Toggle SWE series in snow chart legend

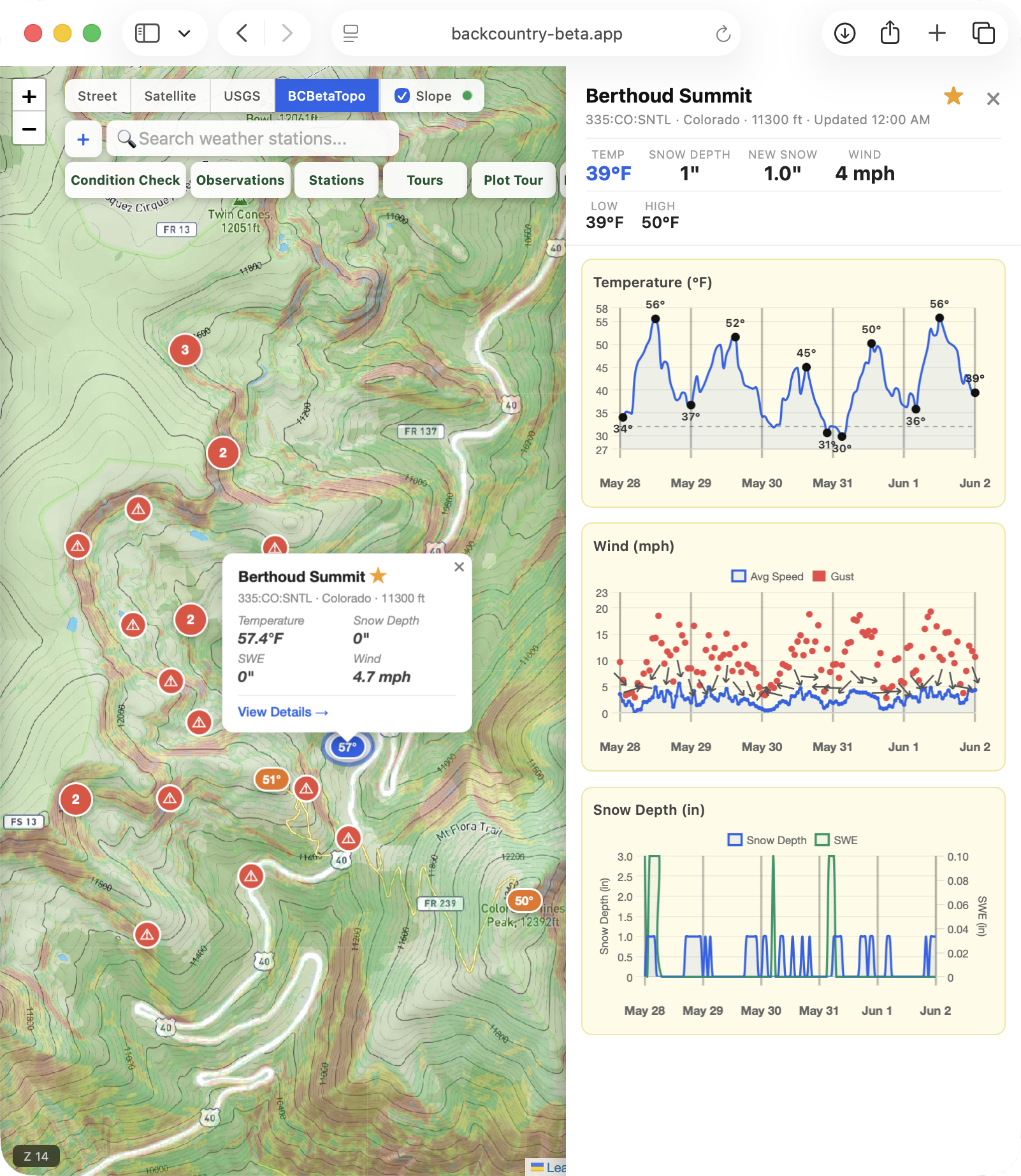(837, 840)
